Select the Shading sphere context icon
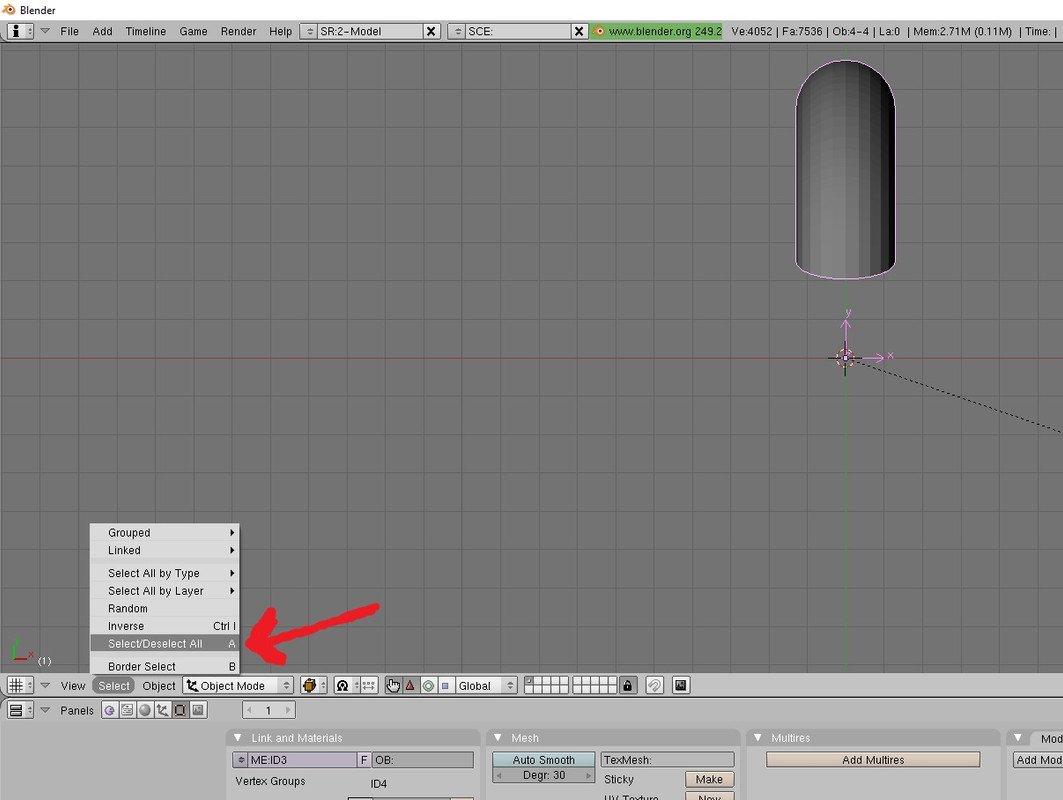 [x=145, y=710]
